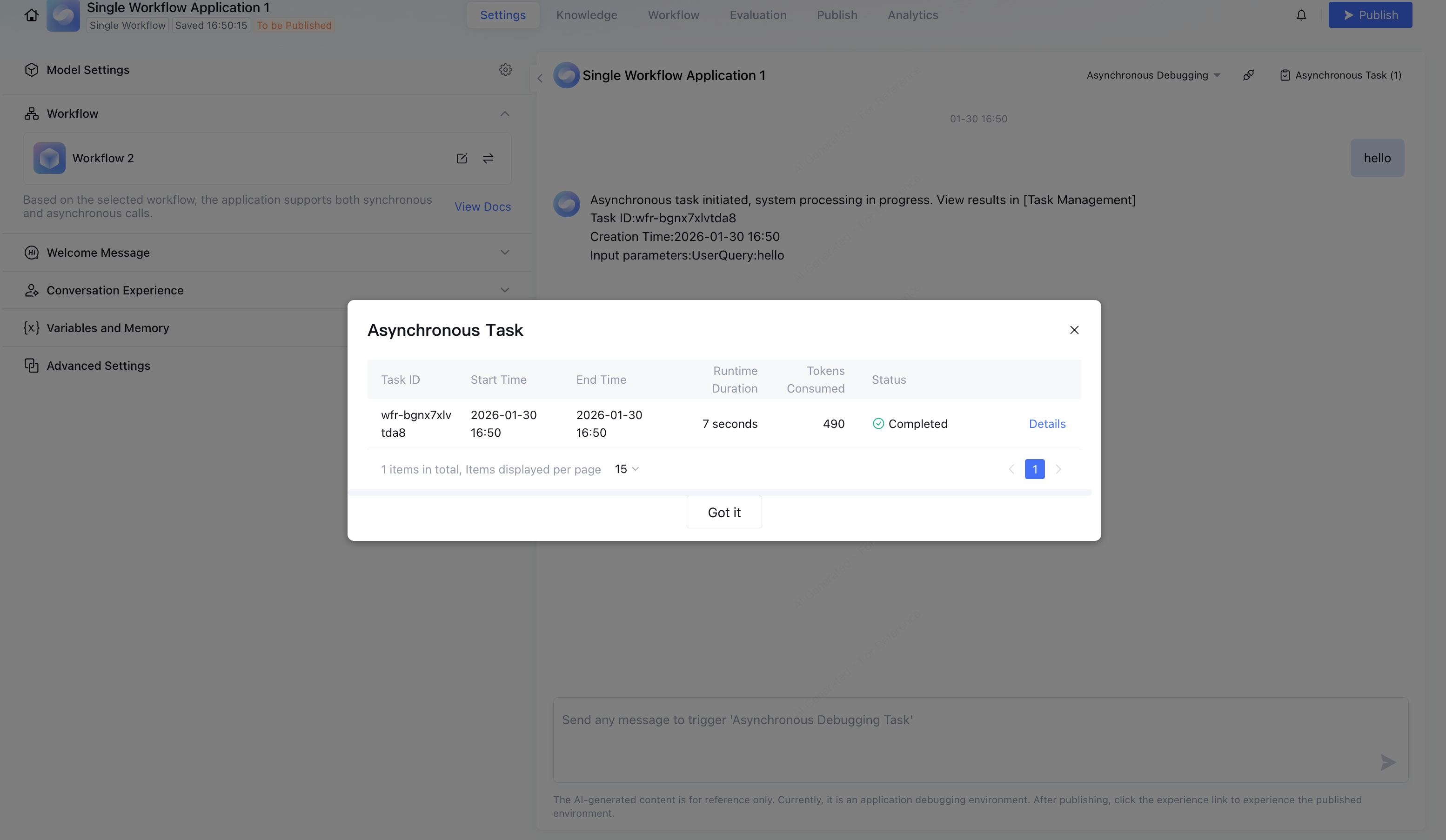Screen dimensions: 1446x840
Task: Expand the Welcome Message section
Action: [x=504, y=253]
